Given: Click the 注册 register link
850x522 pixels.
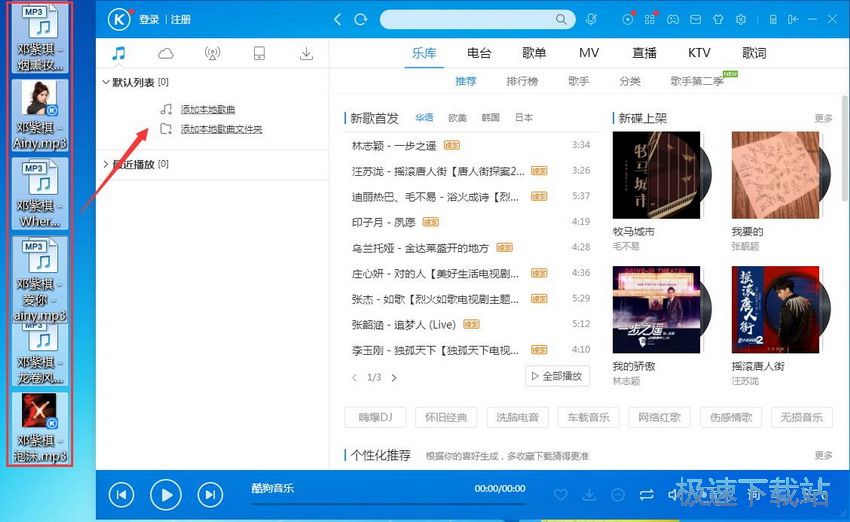Looking at the screenshot, I should click(x=181, y=20).
